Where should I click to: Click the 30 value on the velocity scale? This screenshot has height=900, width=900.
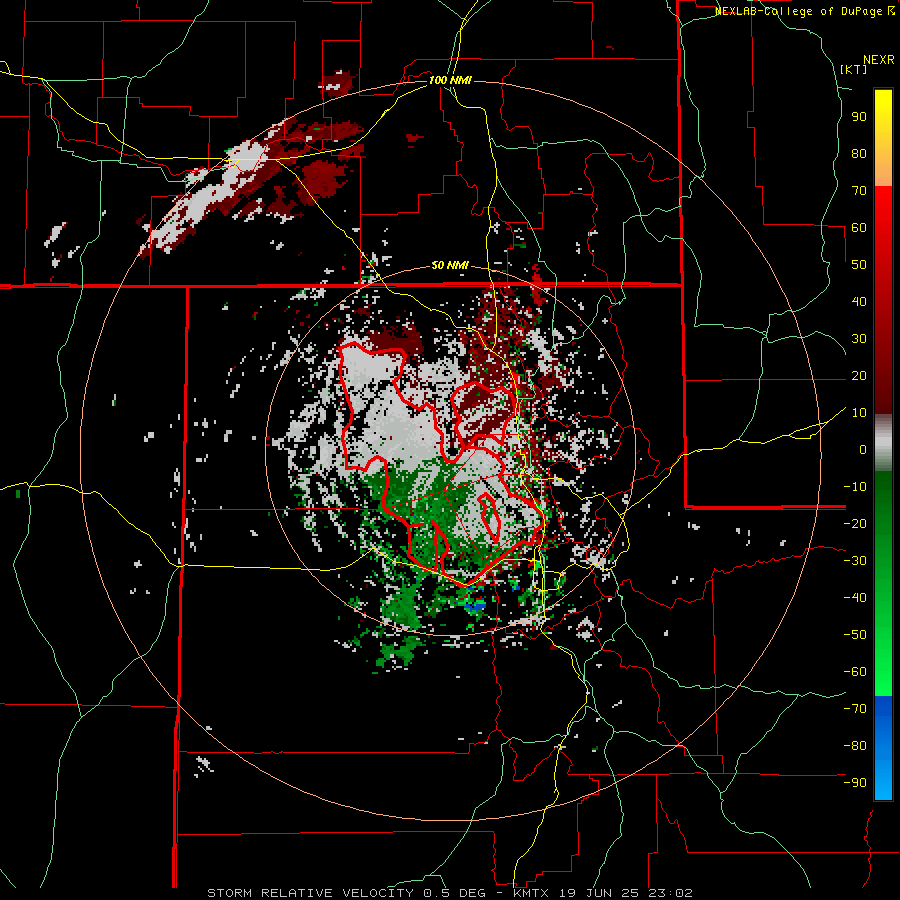coord(859,339)
